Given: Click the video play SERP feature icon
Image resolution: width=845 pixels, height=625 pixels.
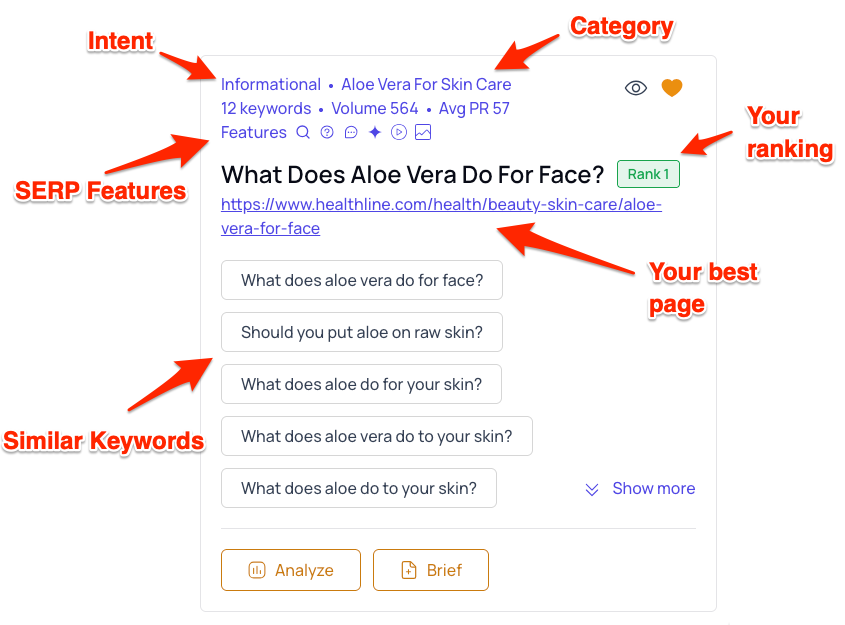Looking at the screenshot, I should (x=399, y=133).
